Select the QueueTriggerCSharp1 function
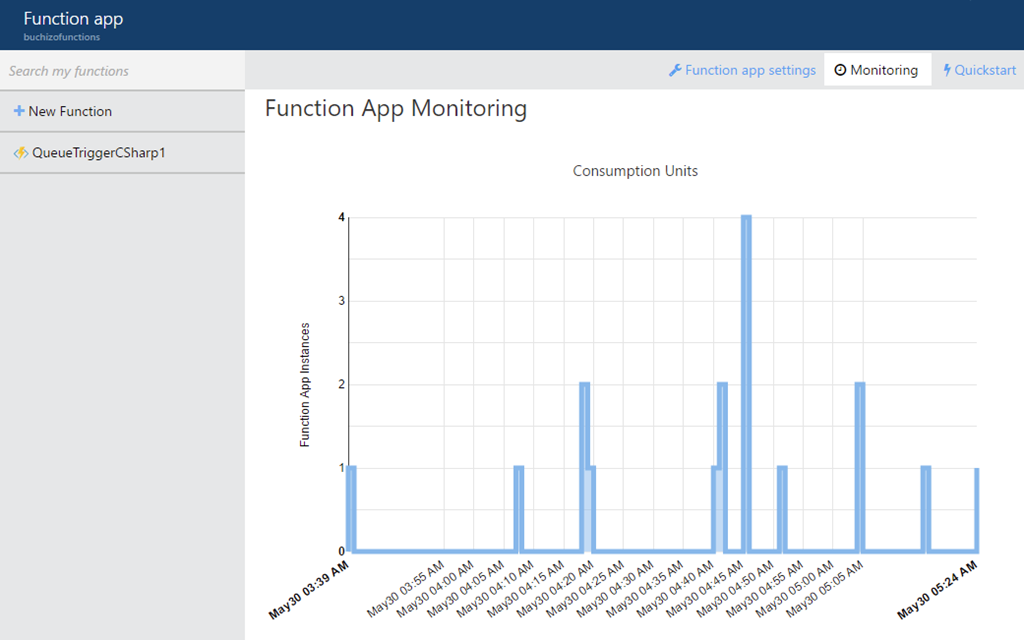Image resolution: width=1024 pixels, height=640 pixels. [98, 153]
